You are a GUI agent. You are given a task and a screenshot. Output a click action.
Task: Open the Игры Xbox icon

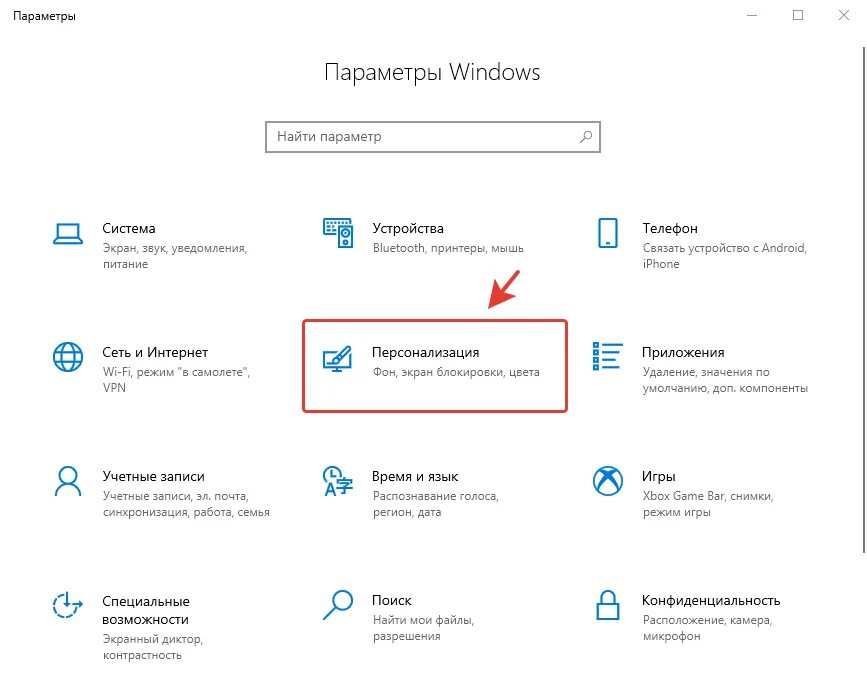608,481
